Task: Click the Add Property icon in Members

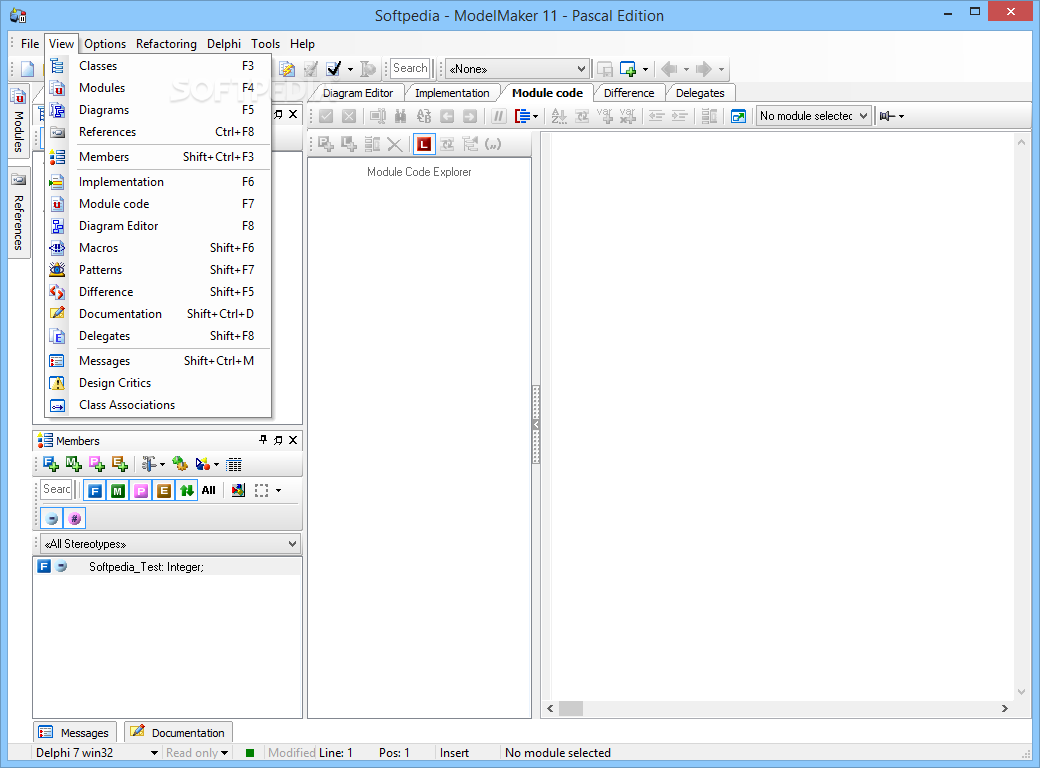Action: point(97,464)
